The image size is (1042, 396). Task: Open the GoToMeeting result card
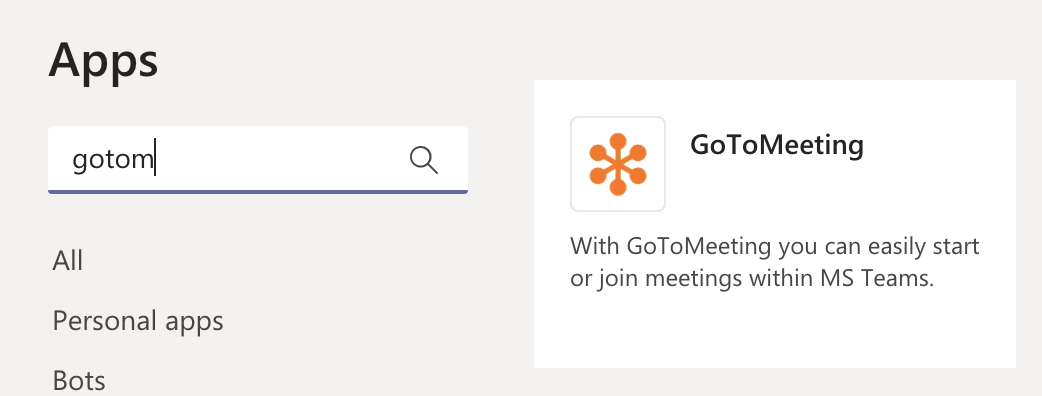tap(775, 224)
